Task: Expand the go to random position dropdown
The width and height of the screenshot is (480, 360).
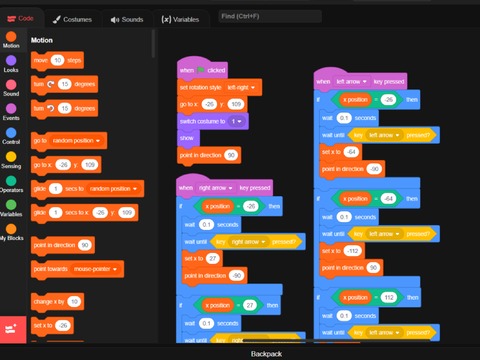Action: pos(76,141)
